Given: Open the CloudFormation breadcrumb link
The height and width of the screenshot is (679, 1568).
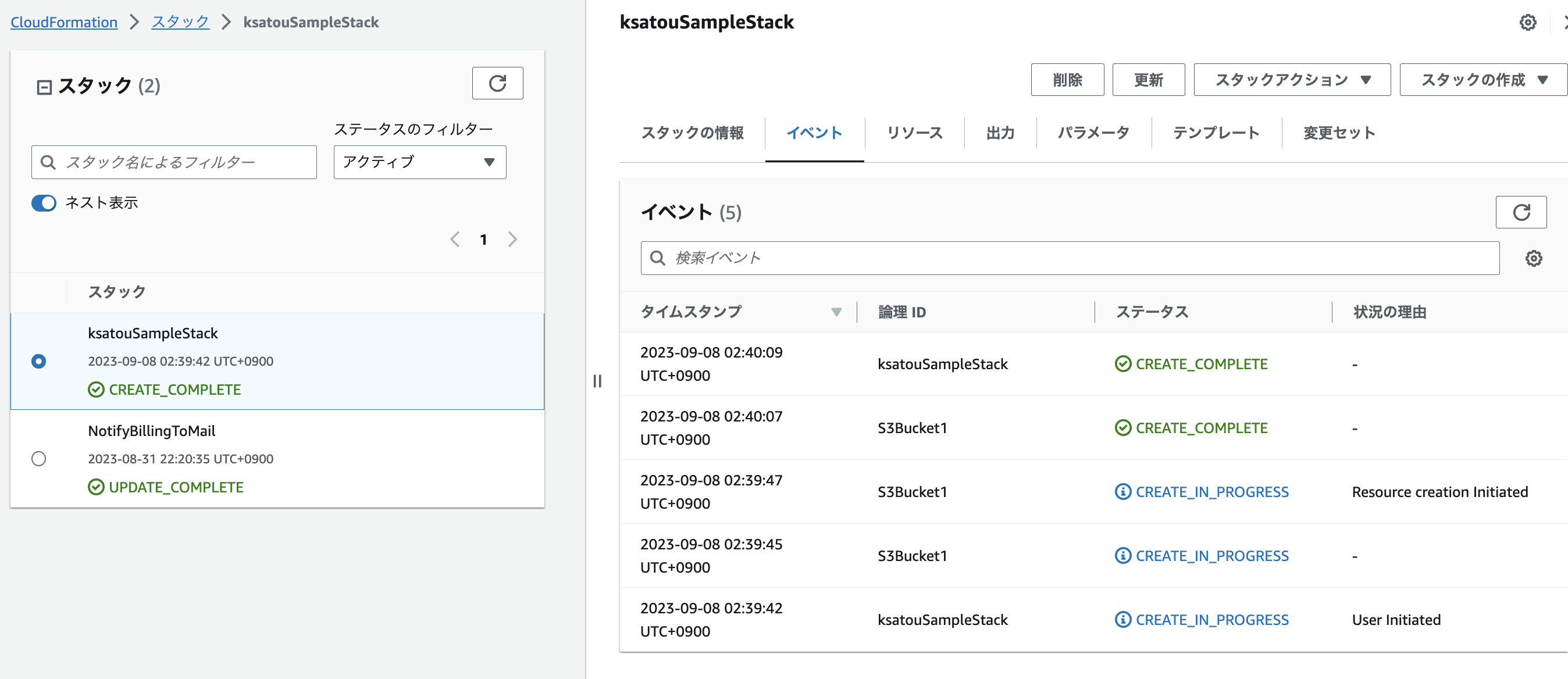Looking at the screenshot, I should click(63, 22).
